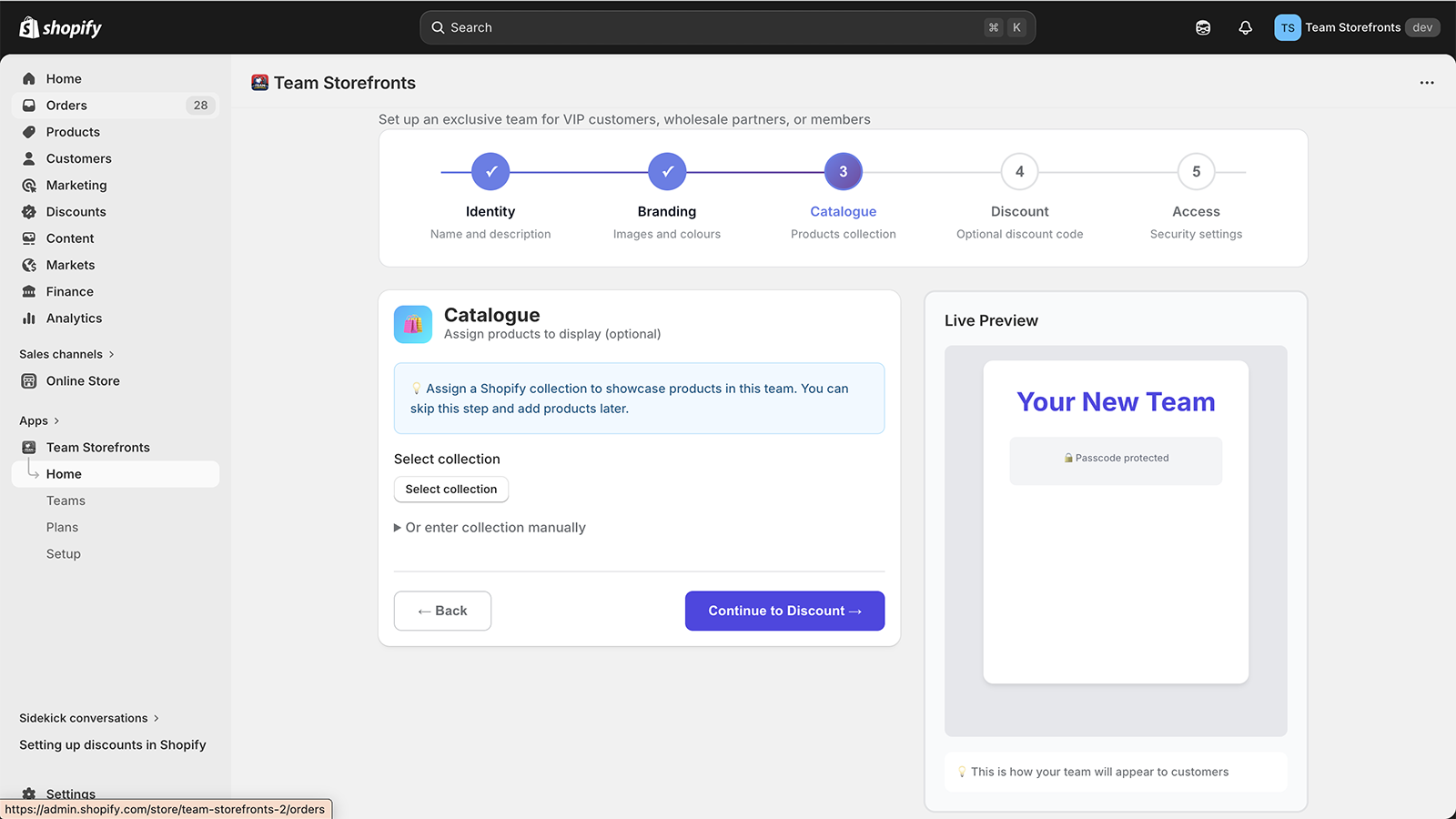This screenshot has width=1456, height=819.
Task: Expand 'Or enter collection manually' section
Action: click(490, 528)
